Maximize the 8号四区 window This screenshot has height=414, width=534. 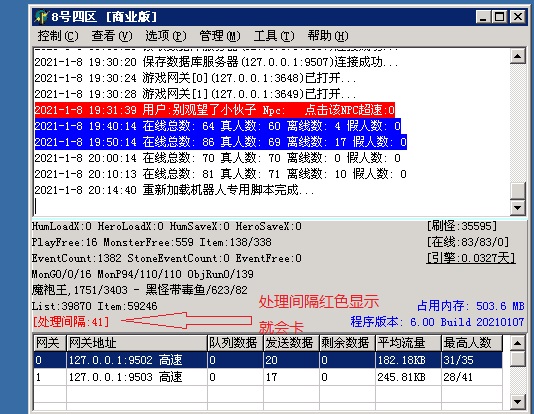click(500, 17)
